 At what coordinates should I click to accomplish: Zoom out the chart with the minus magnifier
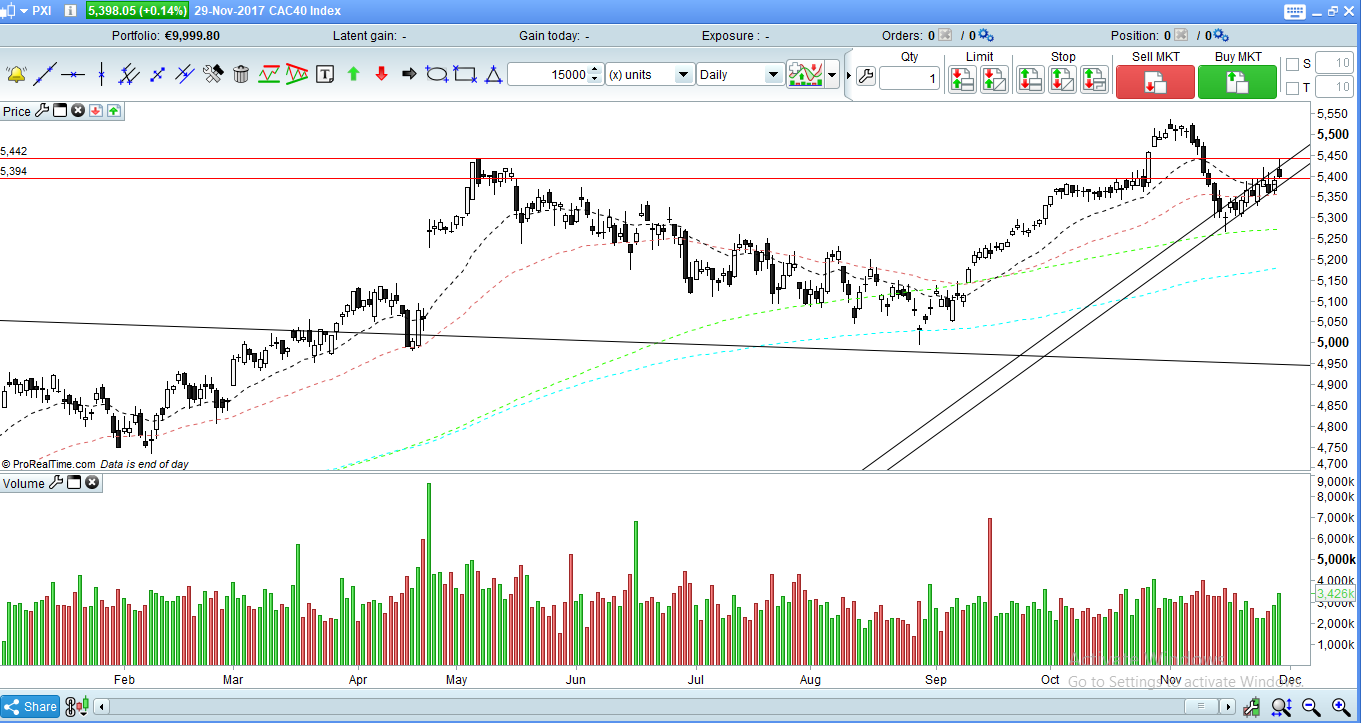1310,707
